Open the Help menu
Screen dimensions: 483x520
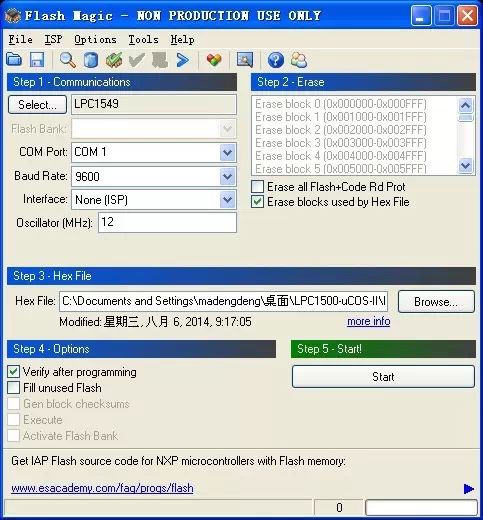pyautogui.click(x=182, y=39)
